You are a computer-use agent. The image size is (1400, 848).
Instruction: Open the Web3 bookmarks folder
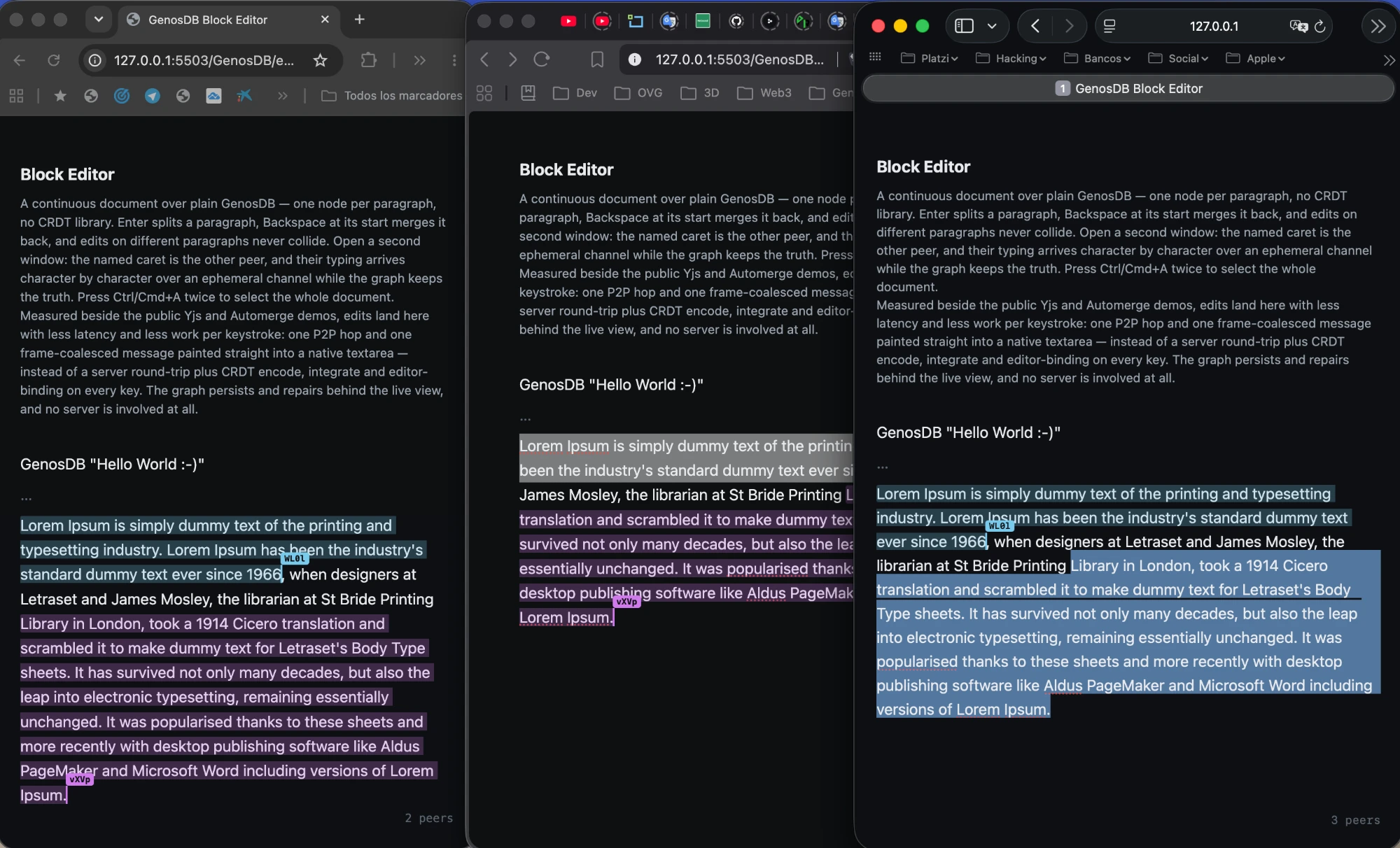pyautogui.click(x=764, y=93)
